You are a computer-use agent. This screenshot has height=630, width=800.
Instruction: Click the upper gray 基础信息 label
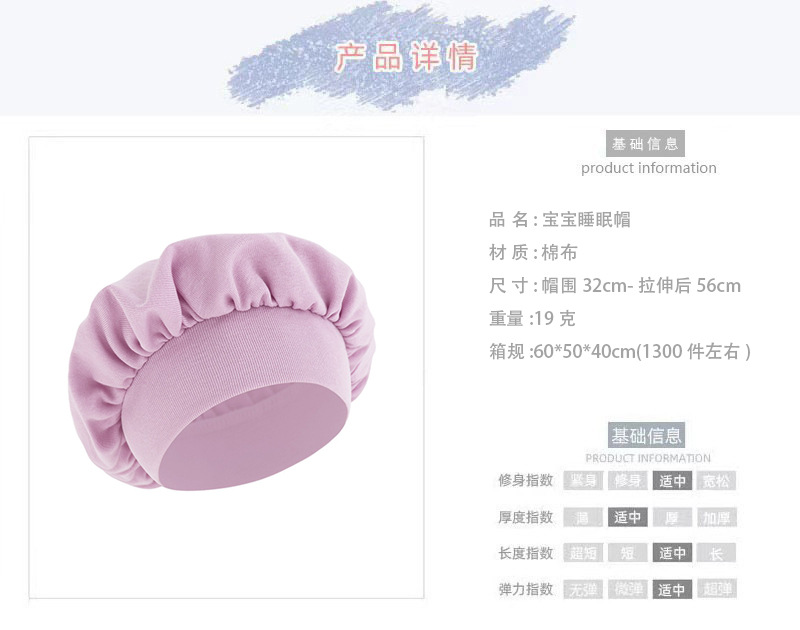(645, 144)
